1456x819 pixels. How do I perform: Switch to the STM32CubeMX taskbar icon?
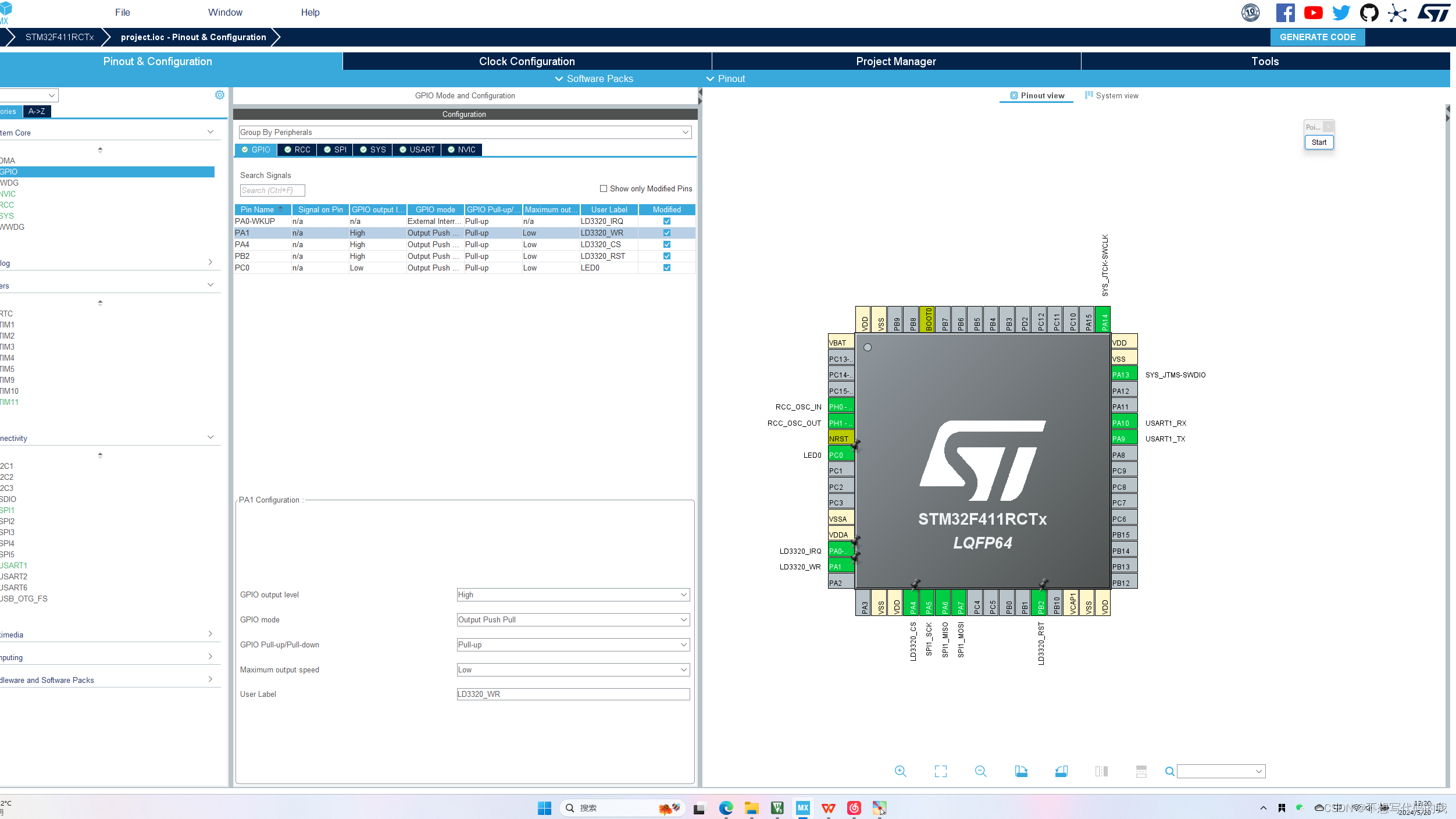click(803, 808)
